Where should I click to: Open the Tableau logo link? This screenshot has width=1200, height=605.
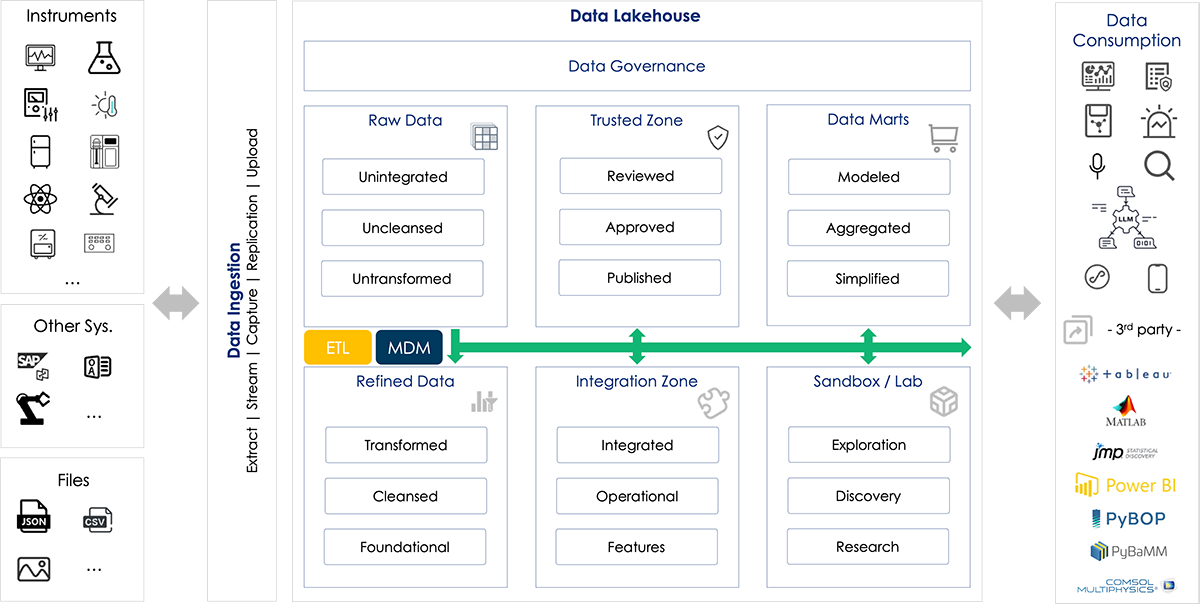point(1126,373)
